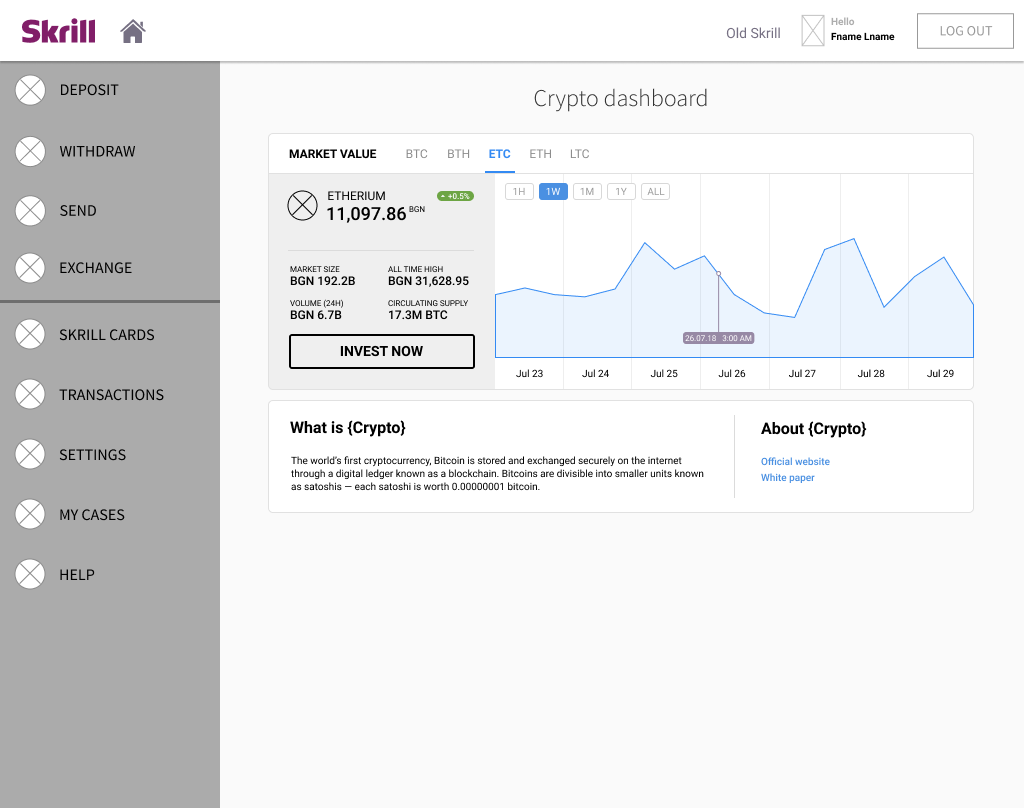1024x808 pixels.
Task: Click the Etherium coin icon
Action: click(x=302, y=205)
